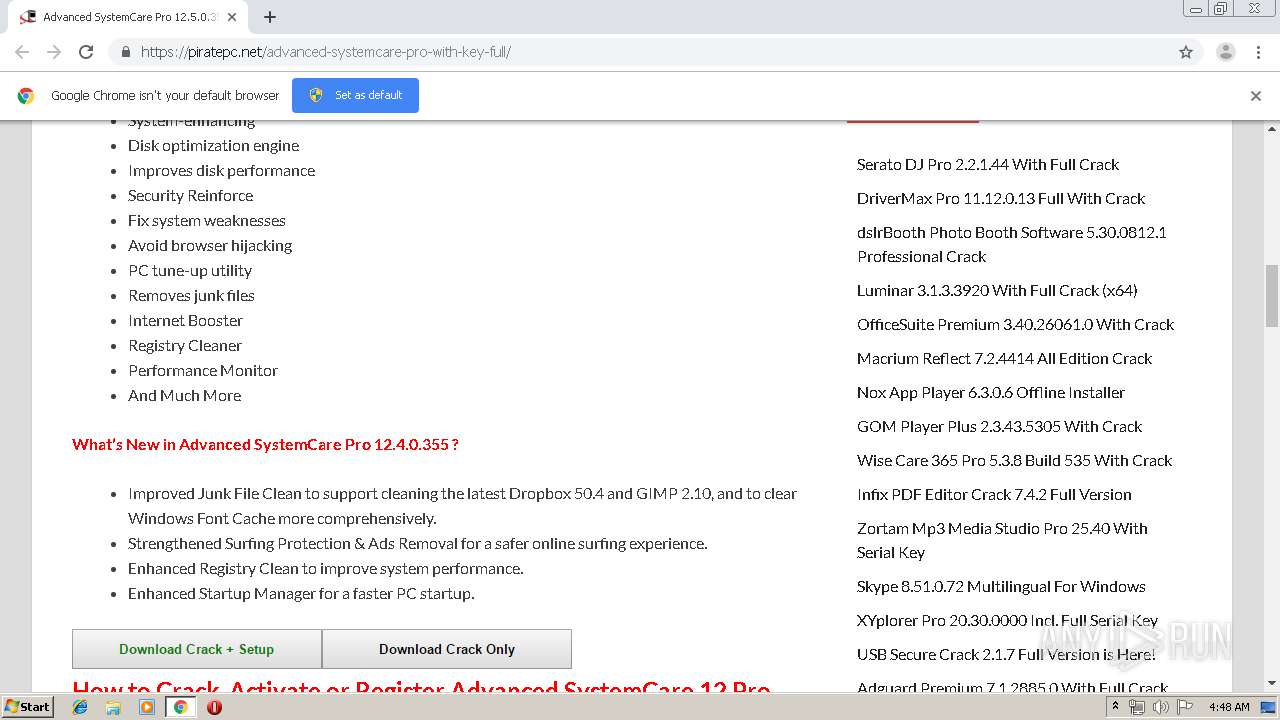Viewport: 1280px width, 720px height.
Task: Open OfficeSuite Premium 3.40.26061.0 link
Action: coord(1015,325)
